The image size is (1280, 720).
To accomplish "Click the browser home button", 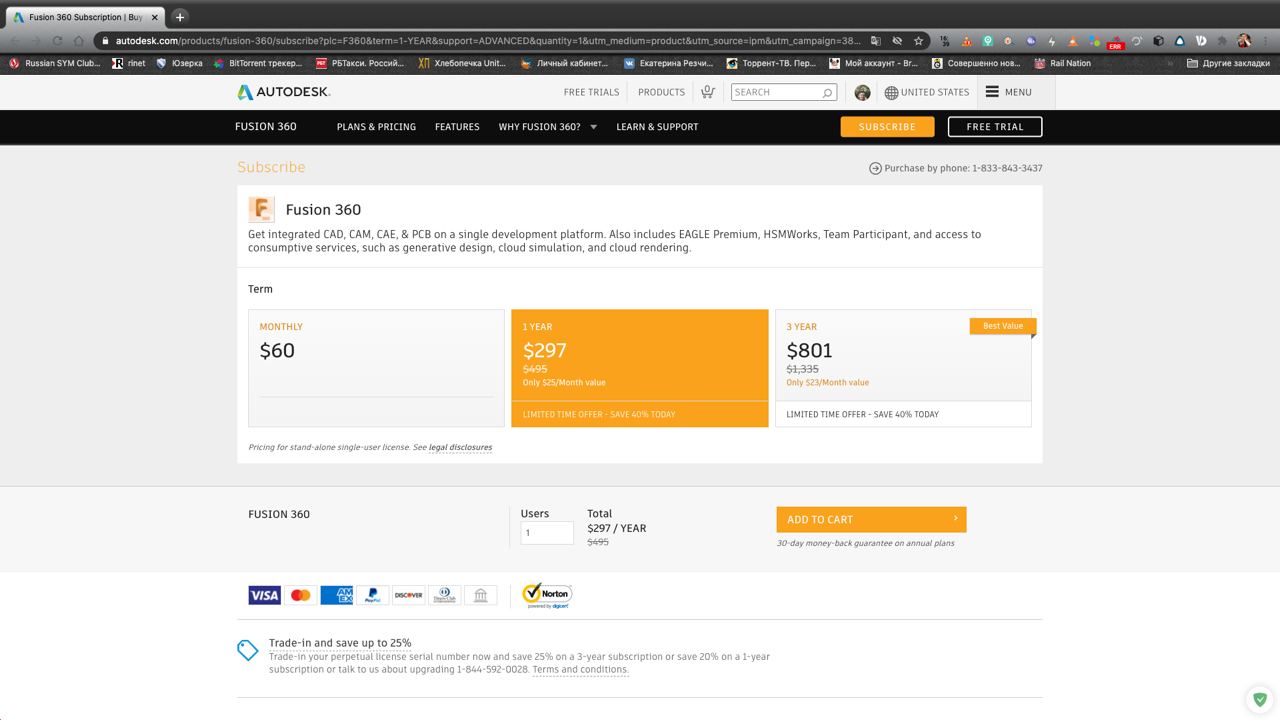I will click(x=79, y=41).
